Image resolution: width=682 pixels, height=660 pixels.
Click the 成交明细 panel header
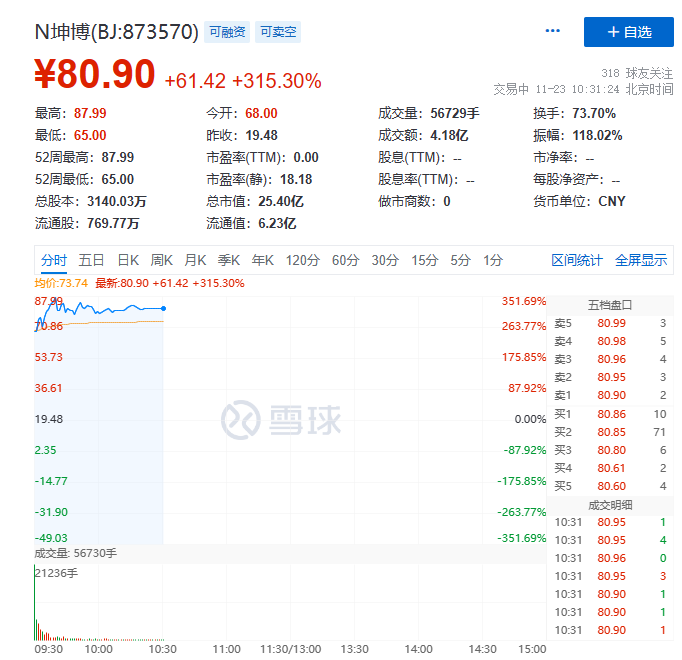(610, 505)
